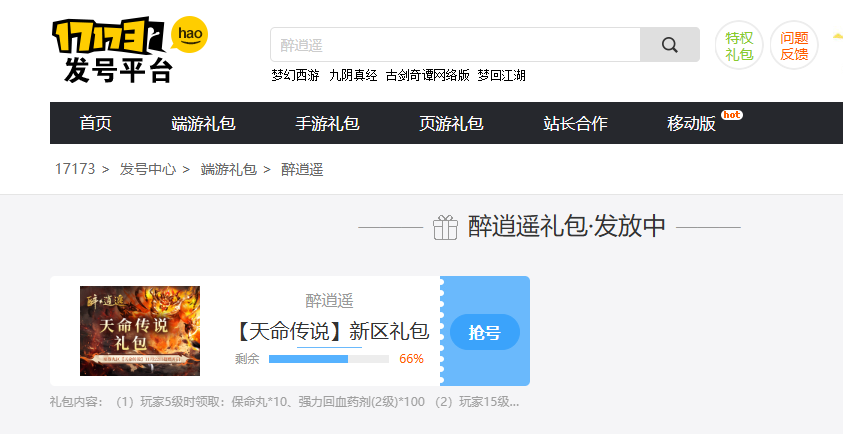Viewport: 843px width, 434px height.
Task: Open hot search link 梦回江湖
Action: click(501, 76)
